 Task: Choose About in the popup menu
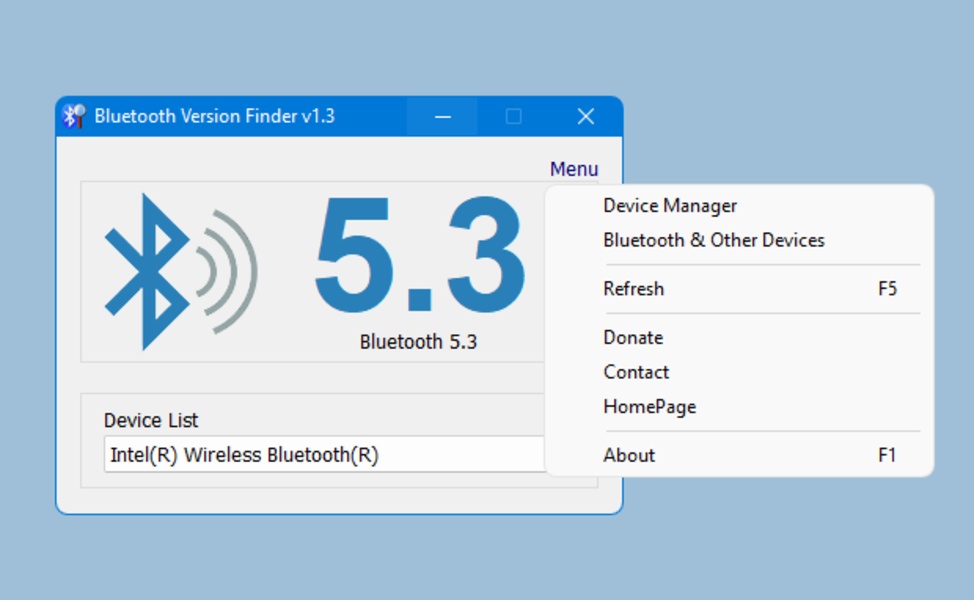tap(629, 455)
